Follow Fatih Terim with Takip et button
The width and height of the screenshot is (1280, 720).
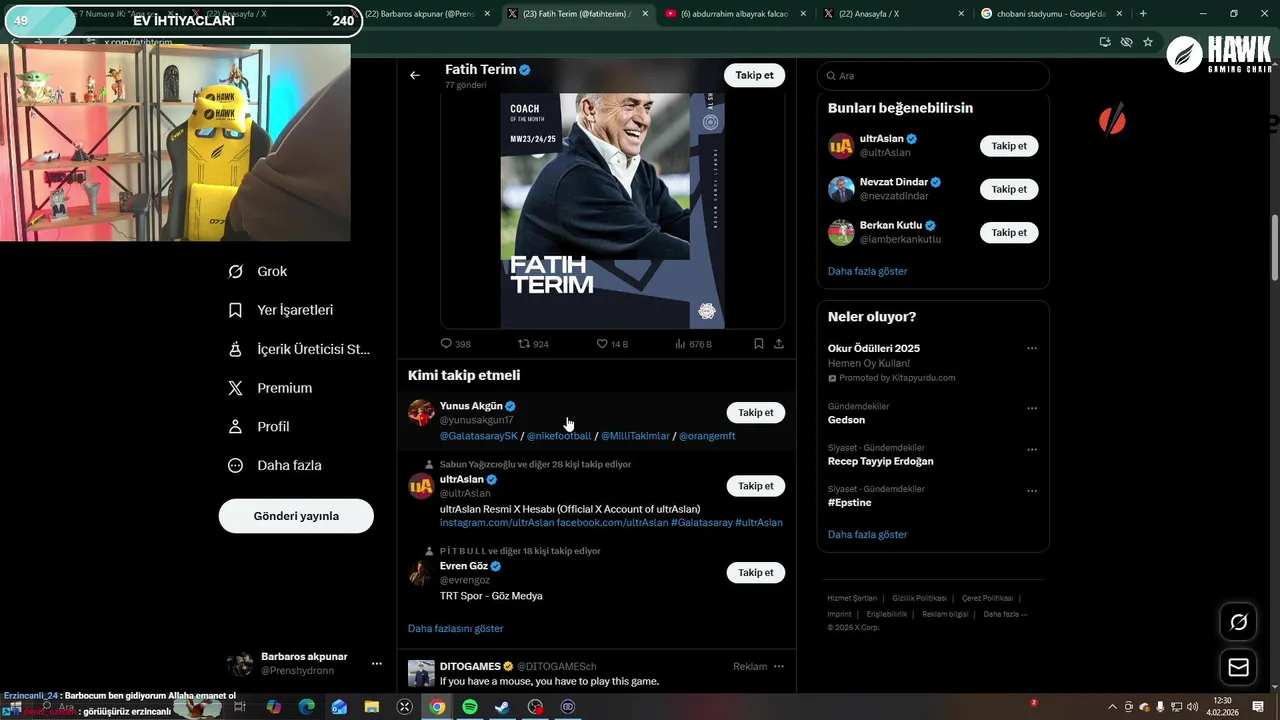click(x=754, y=75)
